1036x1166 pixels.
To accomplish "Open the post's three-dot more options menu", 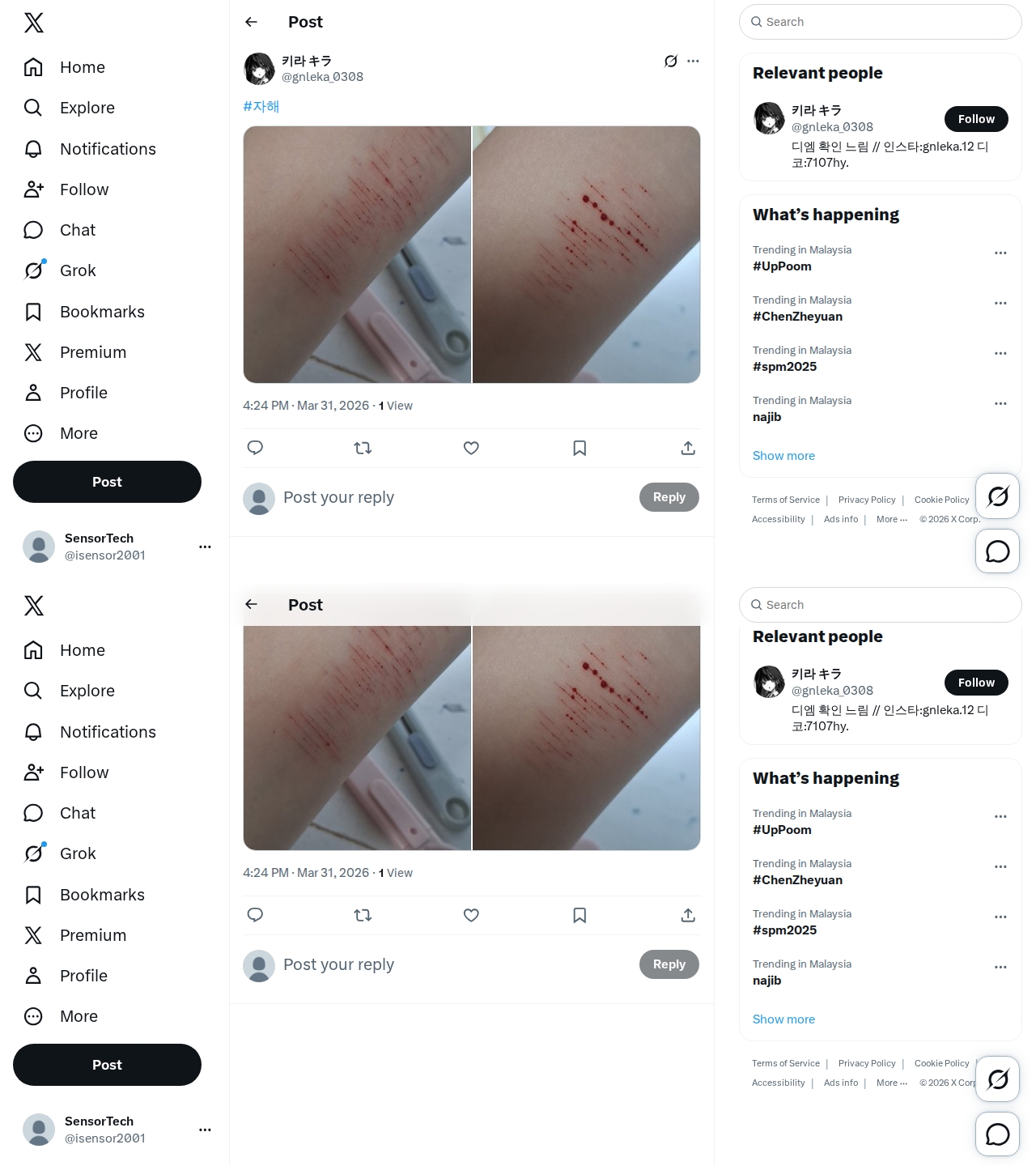I will click(x=693, y=61).
